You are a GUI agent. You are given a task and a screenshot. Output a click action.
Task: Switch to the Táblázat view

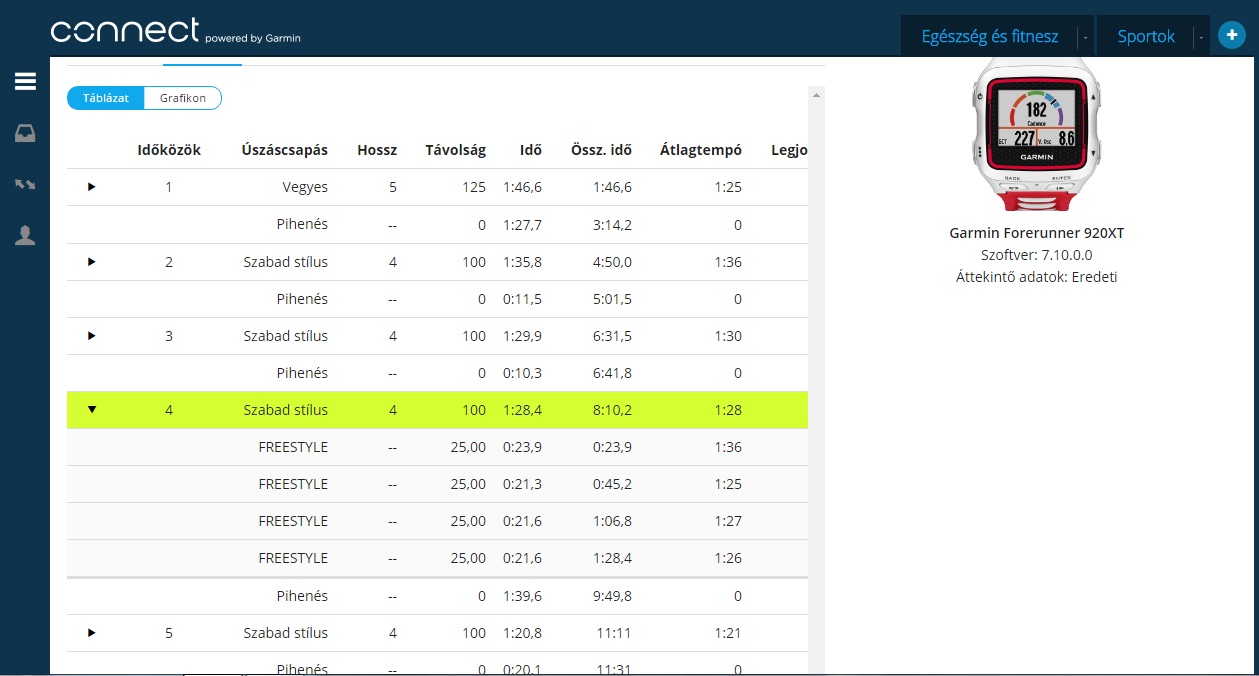[105, 98]
